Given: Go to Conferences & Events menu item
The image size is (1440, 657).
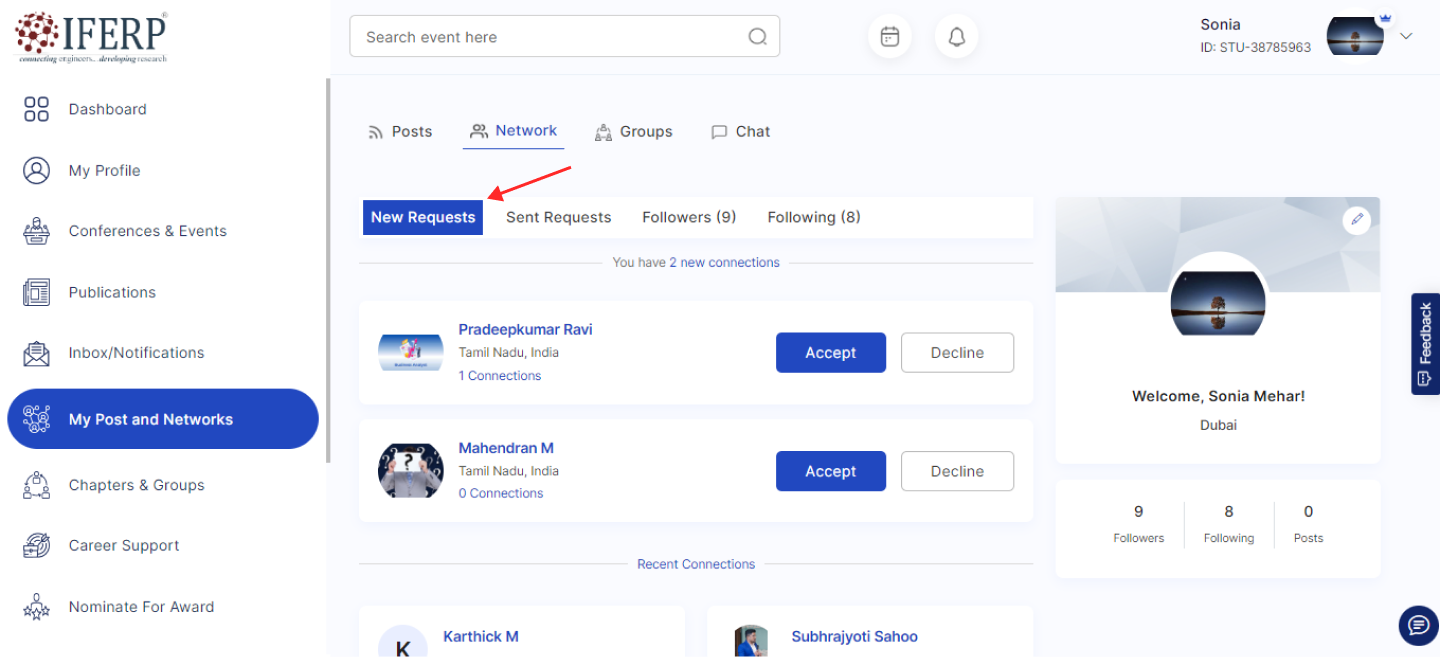Looking at the screenshot, I should pos(147,231).
